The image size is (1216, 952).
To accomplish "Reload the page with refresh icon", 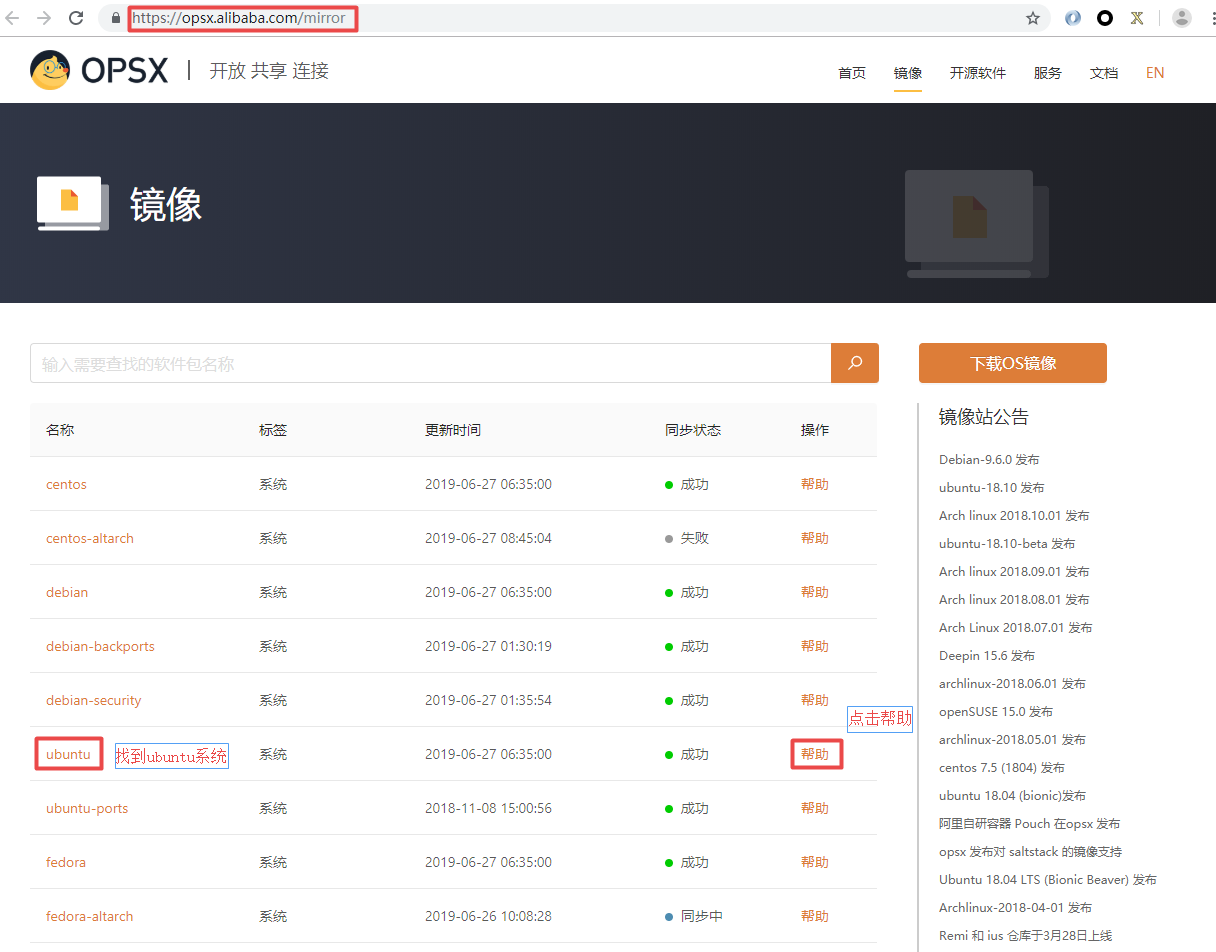I will pos(76,18).
